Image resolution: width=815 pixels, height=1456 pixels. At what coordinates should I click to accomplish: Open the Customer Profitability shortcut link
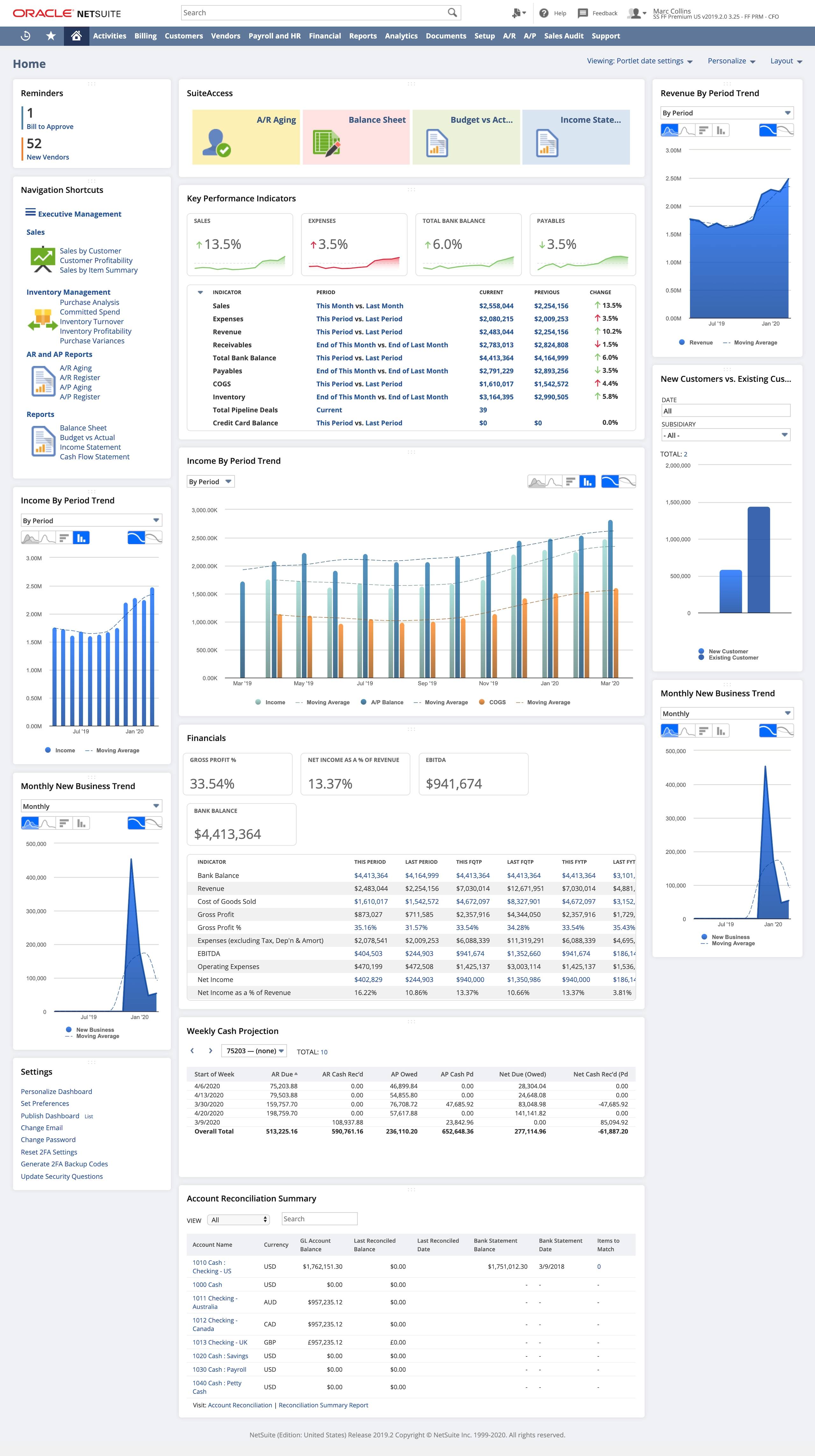[96, 261]
